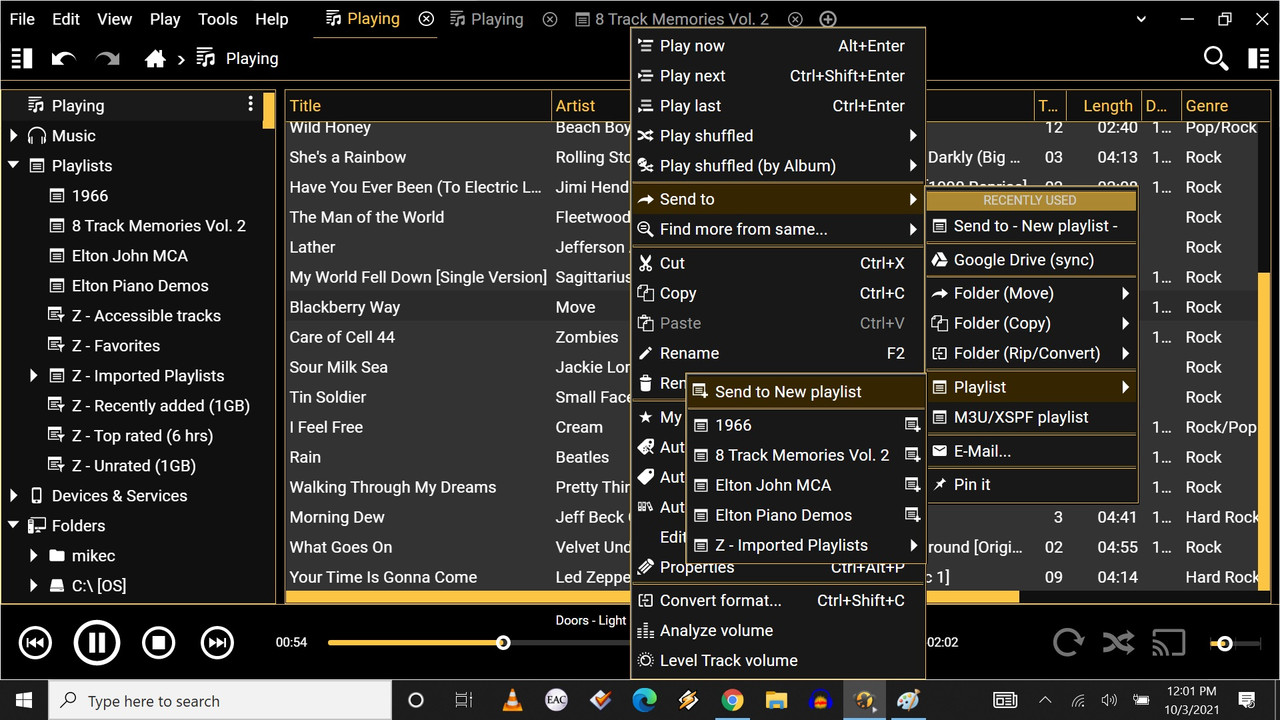Choose M3U/XSPF playlist option
This screenshot has width=1280, height=720.
[x=1032, y=417]
